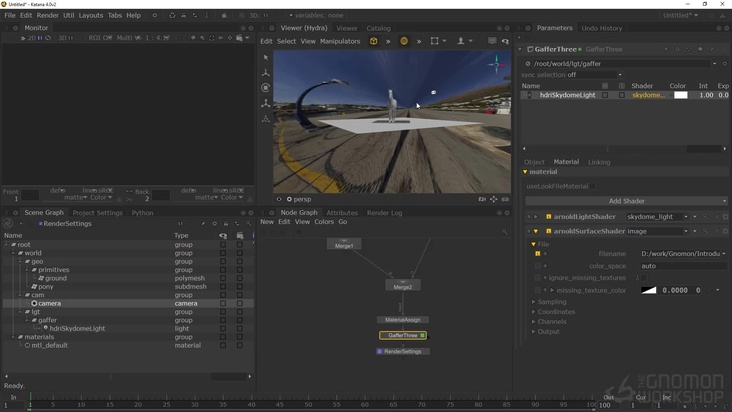Switch to the Catalog tab

(x=378, y=28)
